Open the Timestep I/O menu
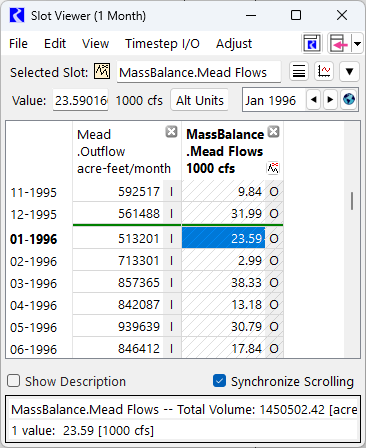Screen dimensions: 366x448 (x=162, y=44)
